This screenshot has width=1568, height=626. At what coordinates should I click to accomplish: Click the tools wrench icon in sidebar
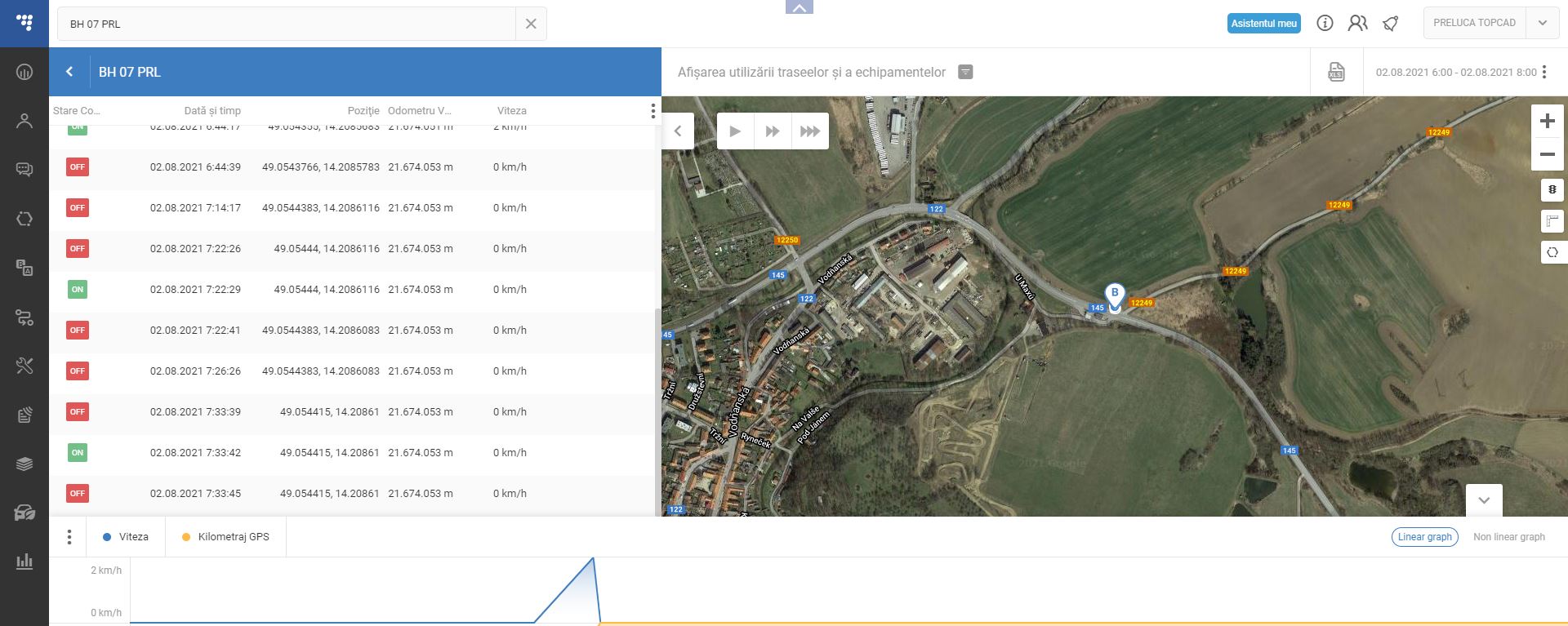[x=24, y=366]
